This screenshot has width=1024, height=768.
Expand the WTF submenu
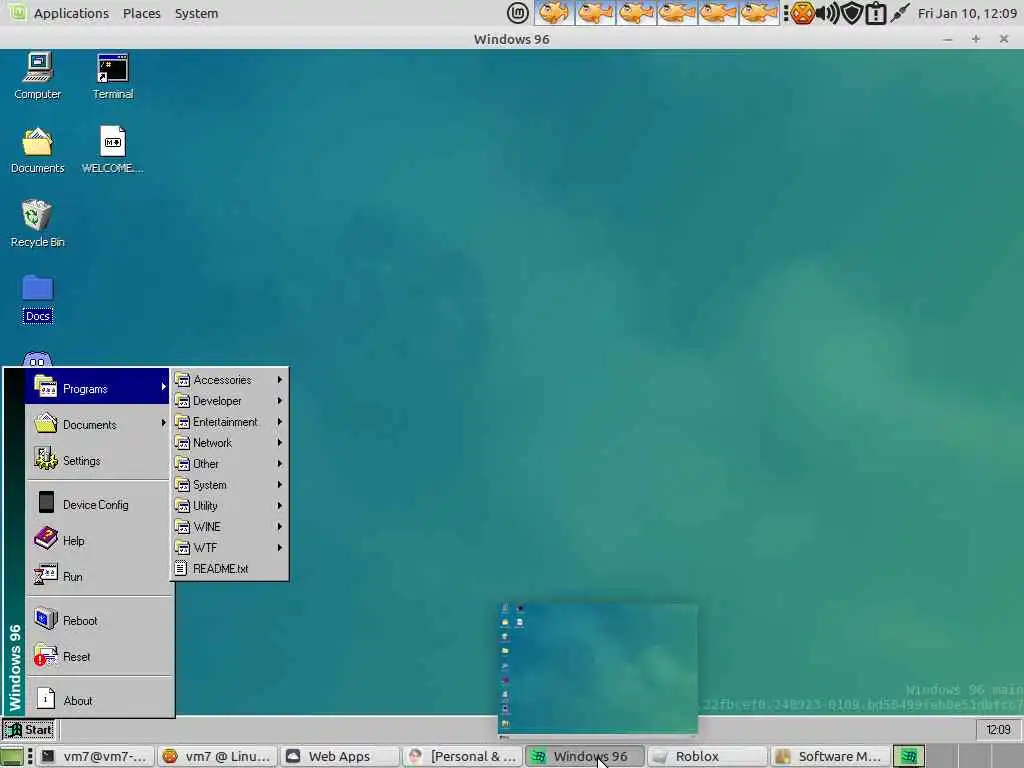point(229,547)
